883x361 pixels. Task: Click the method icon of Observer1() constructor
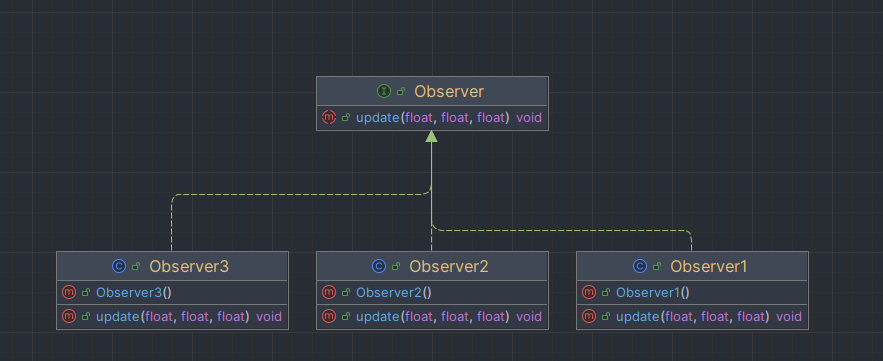(x=589, y=292)
